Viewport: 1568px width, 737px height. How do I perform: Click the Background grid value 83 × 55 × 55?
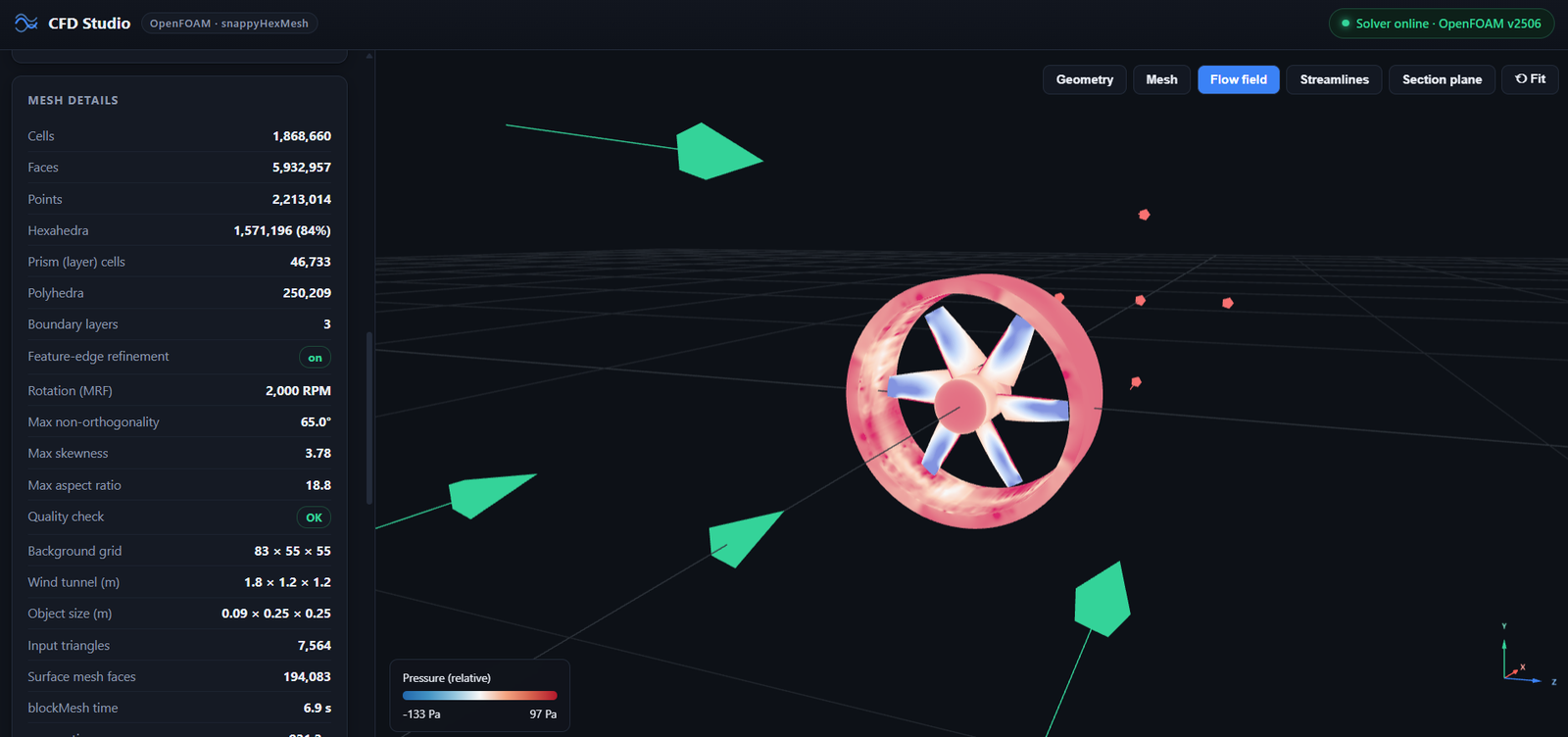pyautogui.click(x=293, y=551)
